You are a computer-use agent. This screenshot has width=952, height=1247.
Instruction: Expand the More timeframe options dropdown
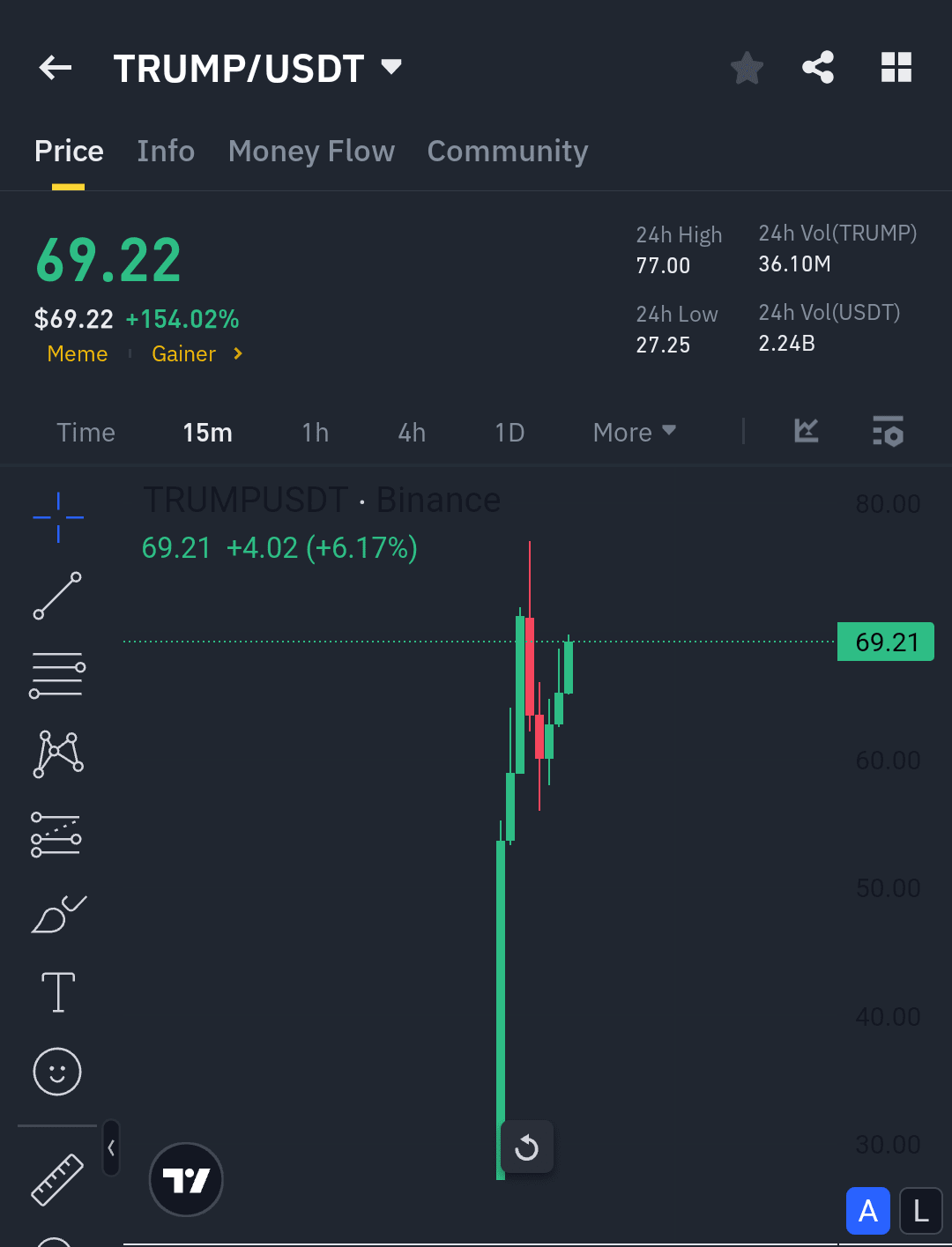coord(633,432)
